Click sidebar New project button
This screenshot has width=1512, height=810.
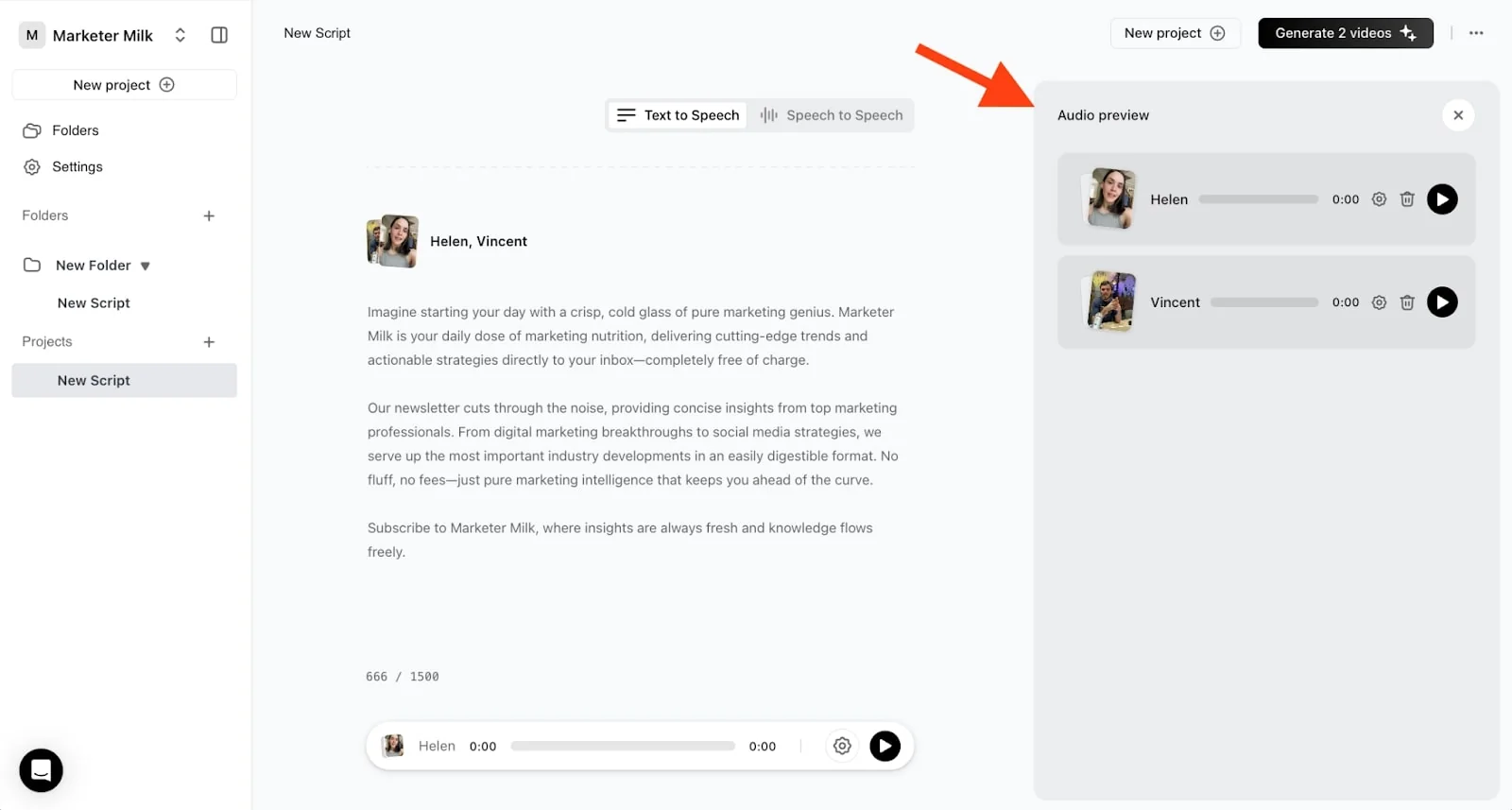[x=124, y=84]
